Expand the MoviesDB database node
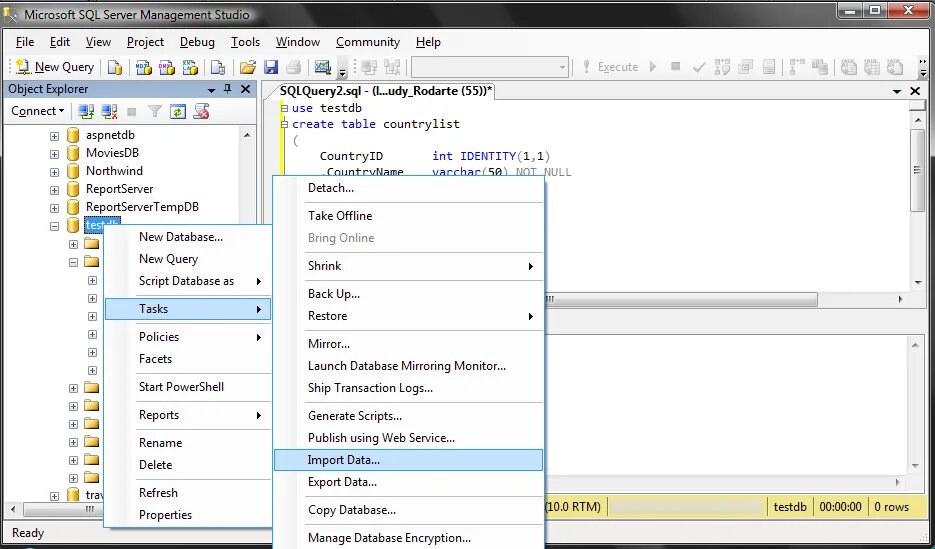Screen dimensions: 935x549 click(54, 154)
